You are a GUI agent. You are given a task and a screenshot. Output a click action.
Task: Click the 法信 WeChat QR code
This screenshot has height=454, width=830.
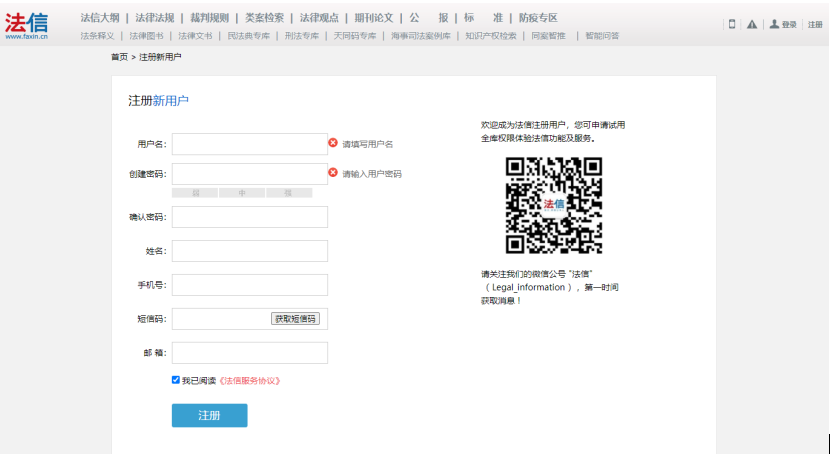click(554, 205)
